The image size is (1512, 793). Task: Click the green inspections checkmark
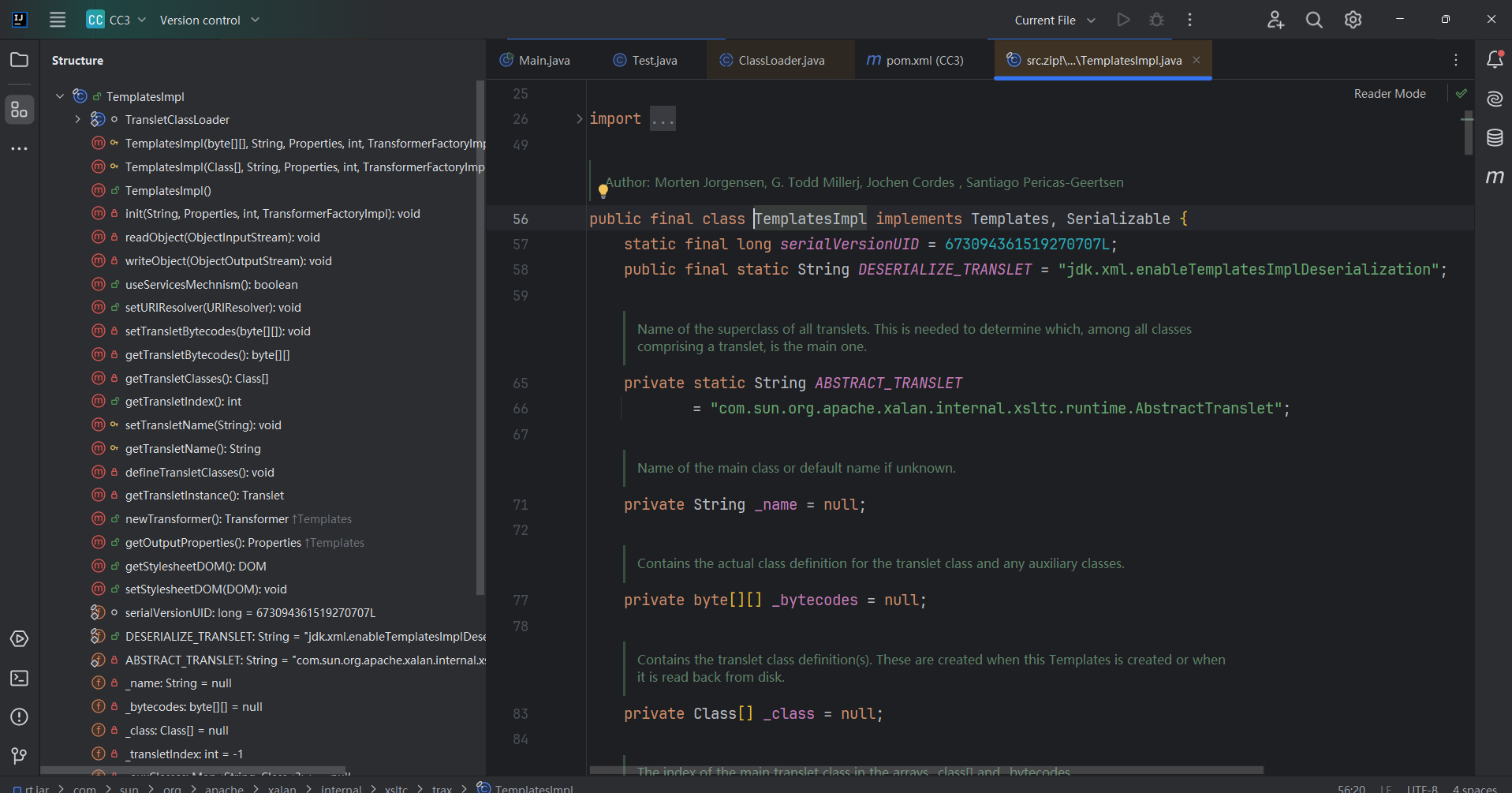1462,93
